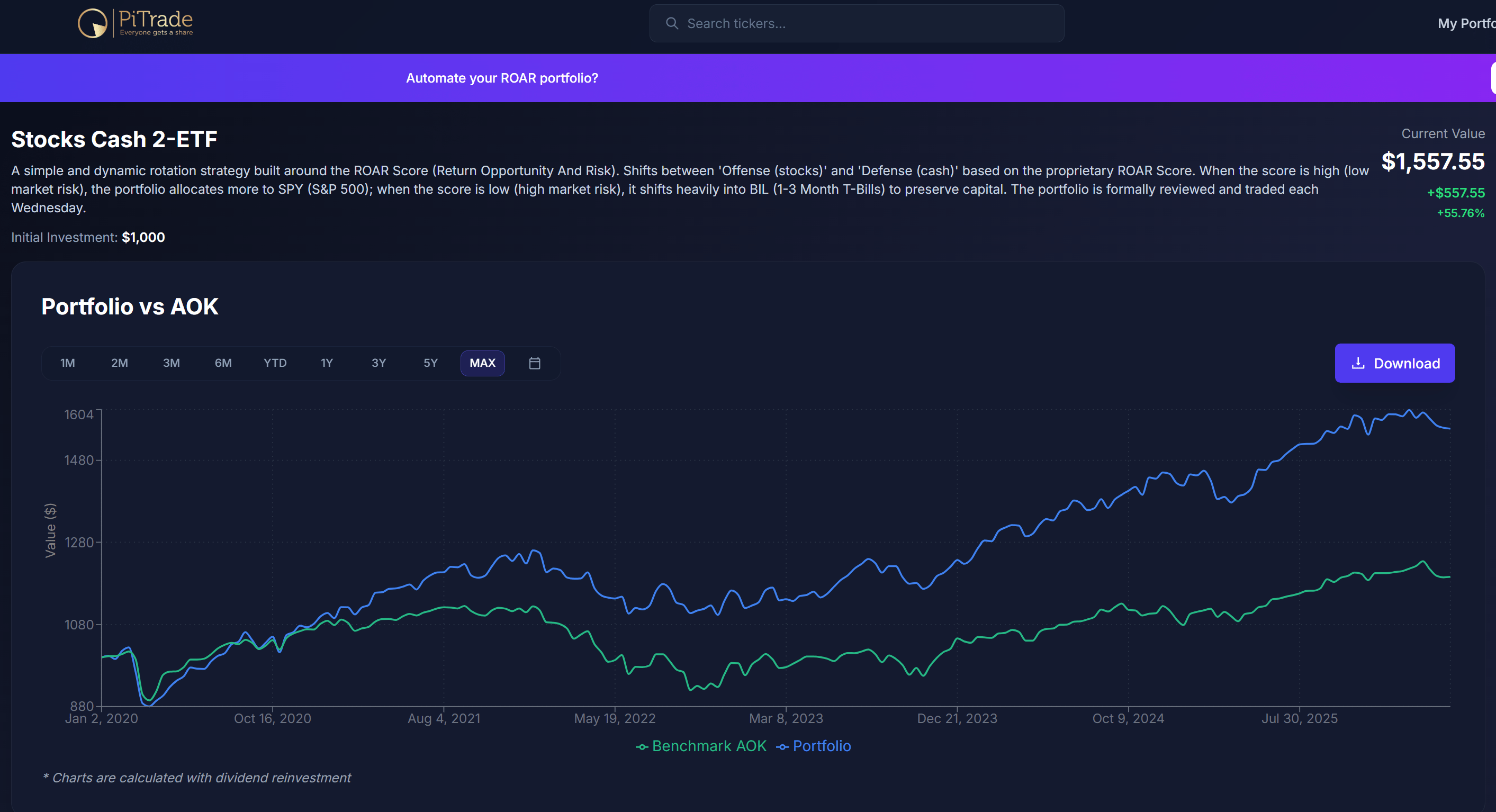The width and height of the screenshot is (1496, 812).
Task: Click the Aug 4, 2021 axis label
Action: 444,718
